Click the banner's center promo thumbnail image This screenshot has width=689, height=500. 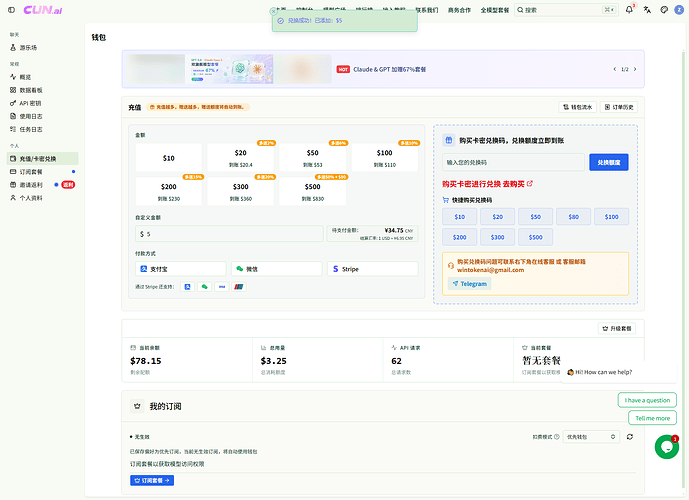click(229, 69)
